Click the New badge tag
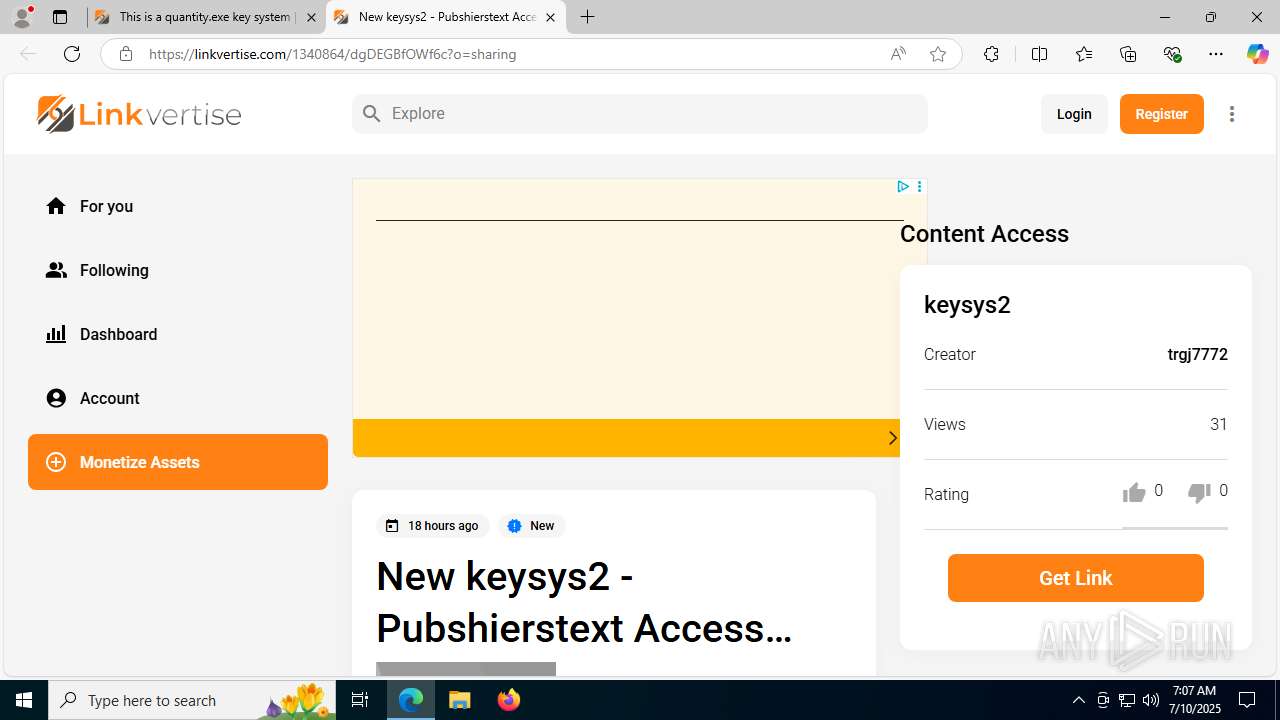This screenshot has height=720, width=1280. [x=531, y=526]
